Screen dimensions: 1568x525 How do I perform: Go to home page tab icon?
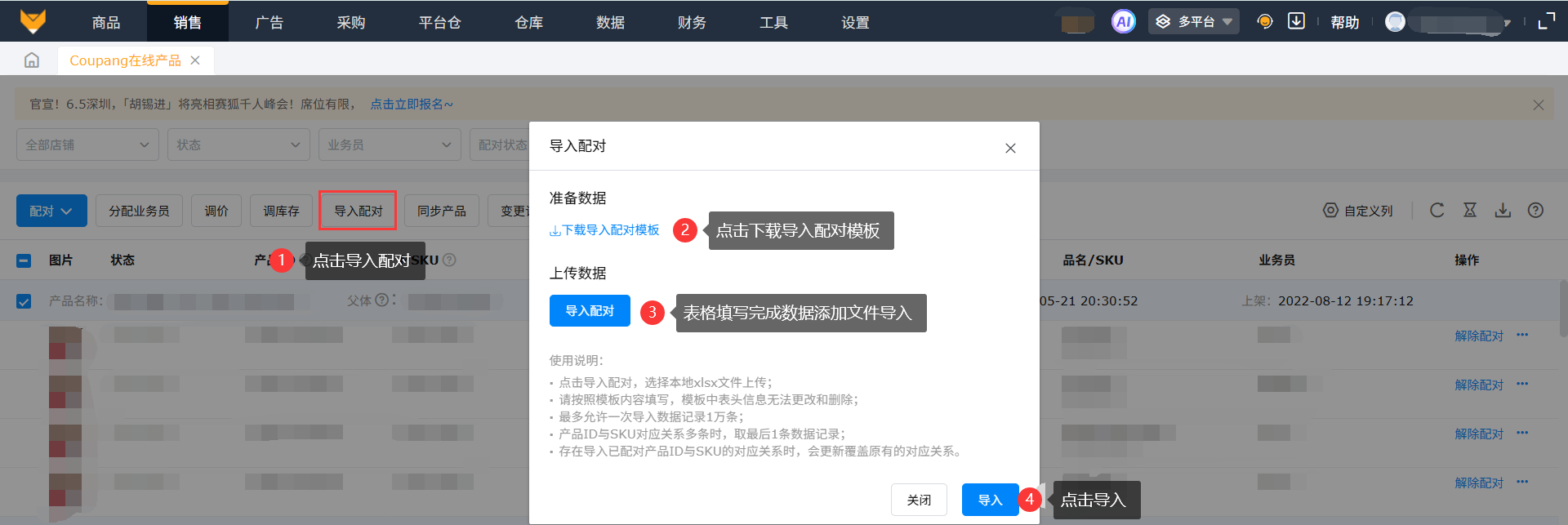pyautogui.click(x=32, y=60)
